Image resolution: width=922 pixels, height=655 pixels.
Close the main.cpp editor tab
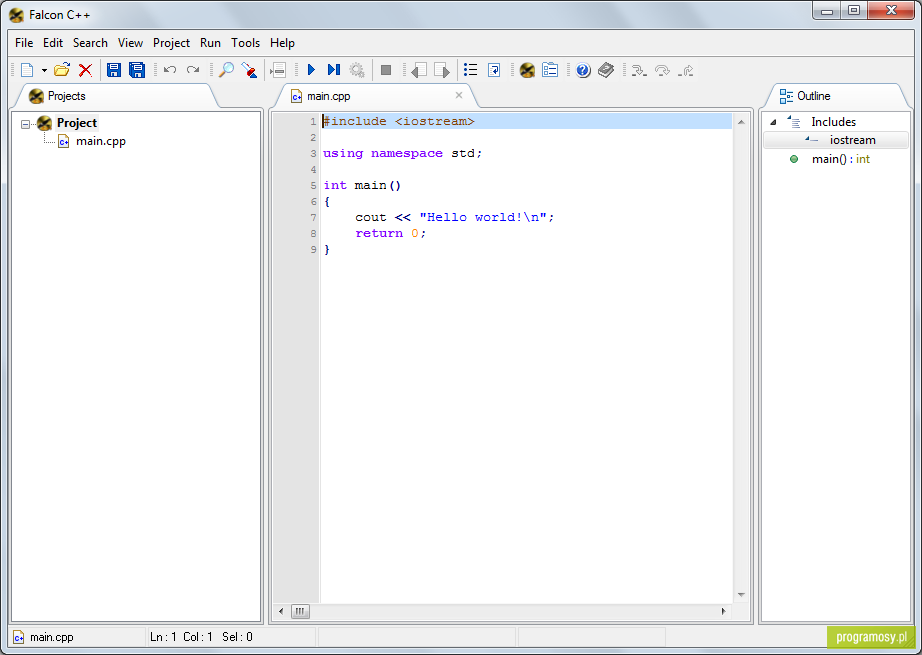tap(459, 95)
